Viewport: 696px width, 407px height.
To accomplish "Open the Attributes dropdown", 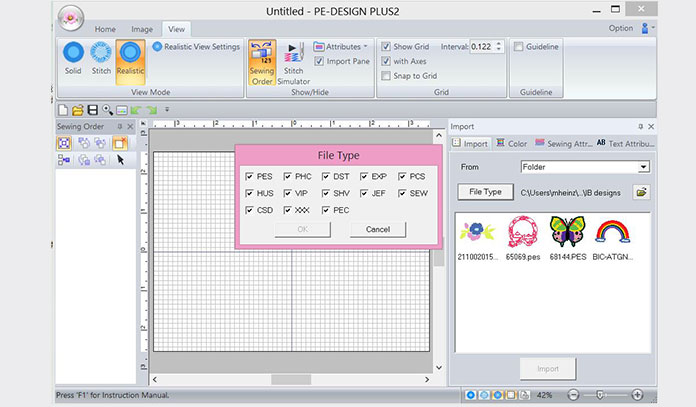I will click(x=340, y=47).
